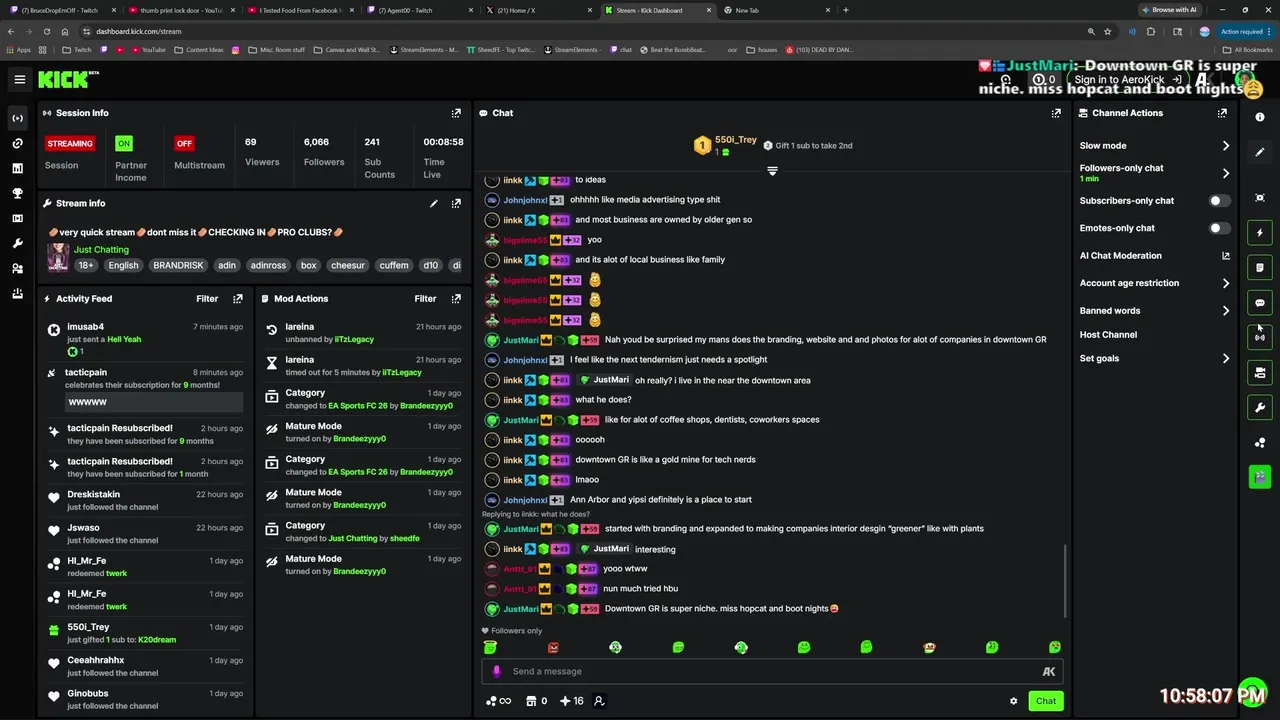Open the hamburger menu beside the Kick logo
This screenshot has width=1280, height=720.
pyautogui.click(x=19, y=79)
